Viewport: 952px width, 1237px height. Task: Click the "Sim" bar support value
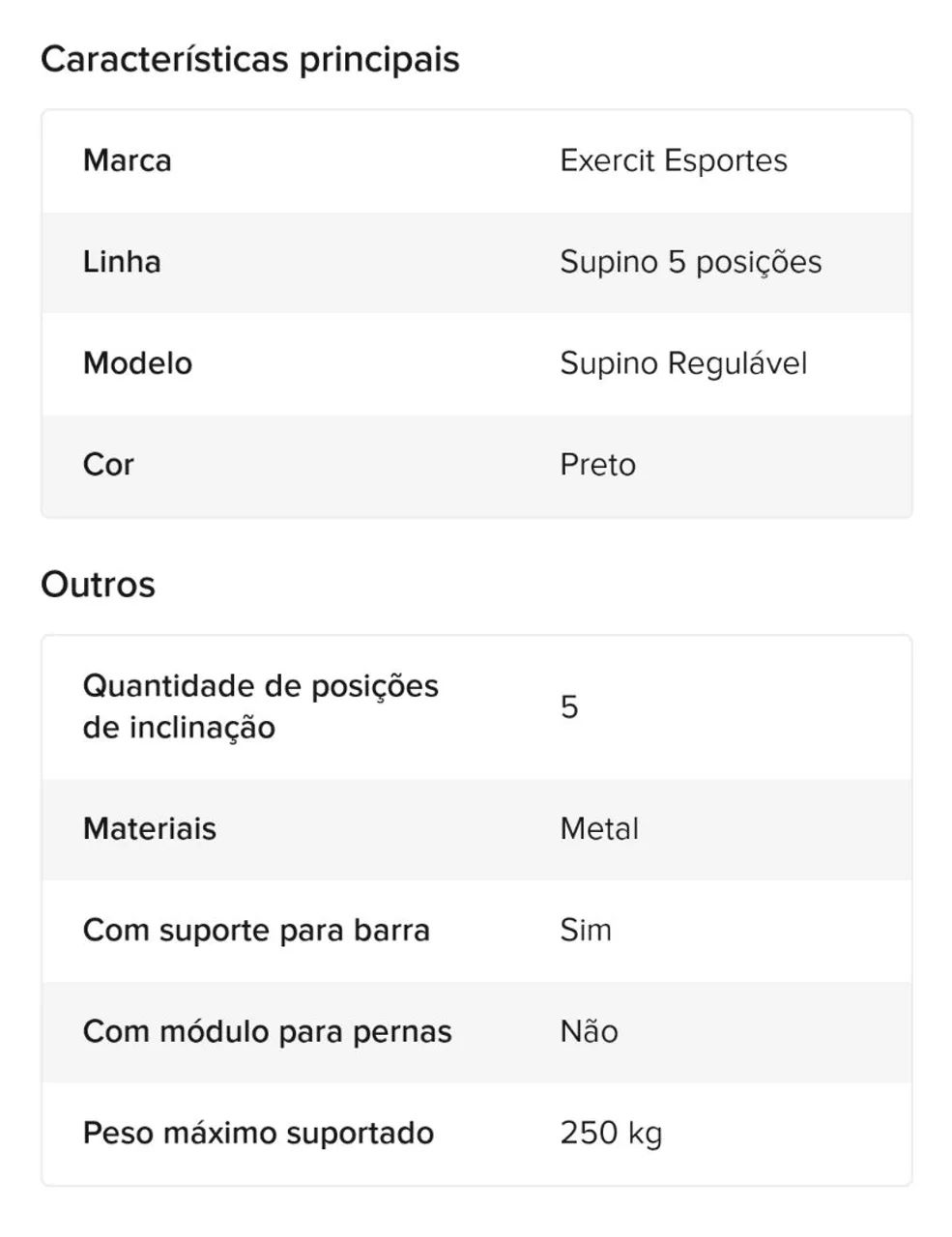point(586,931)
